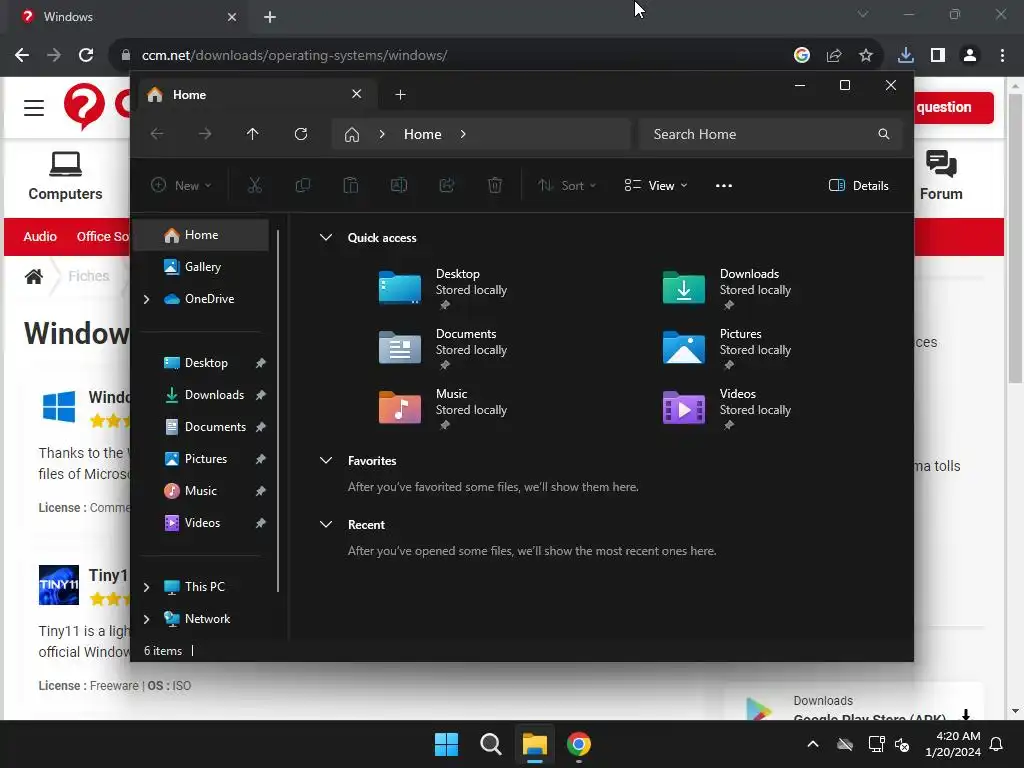The height and width of the screenshot is (768, 1024).
Task: Click the Paste clipboard icon in File Explorer
Action: click(351, 185)
